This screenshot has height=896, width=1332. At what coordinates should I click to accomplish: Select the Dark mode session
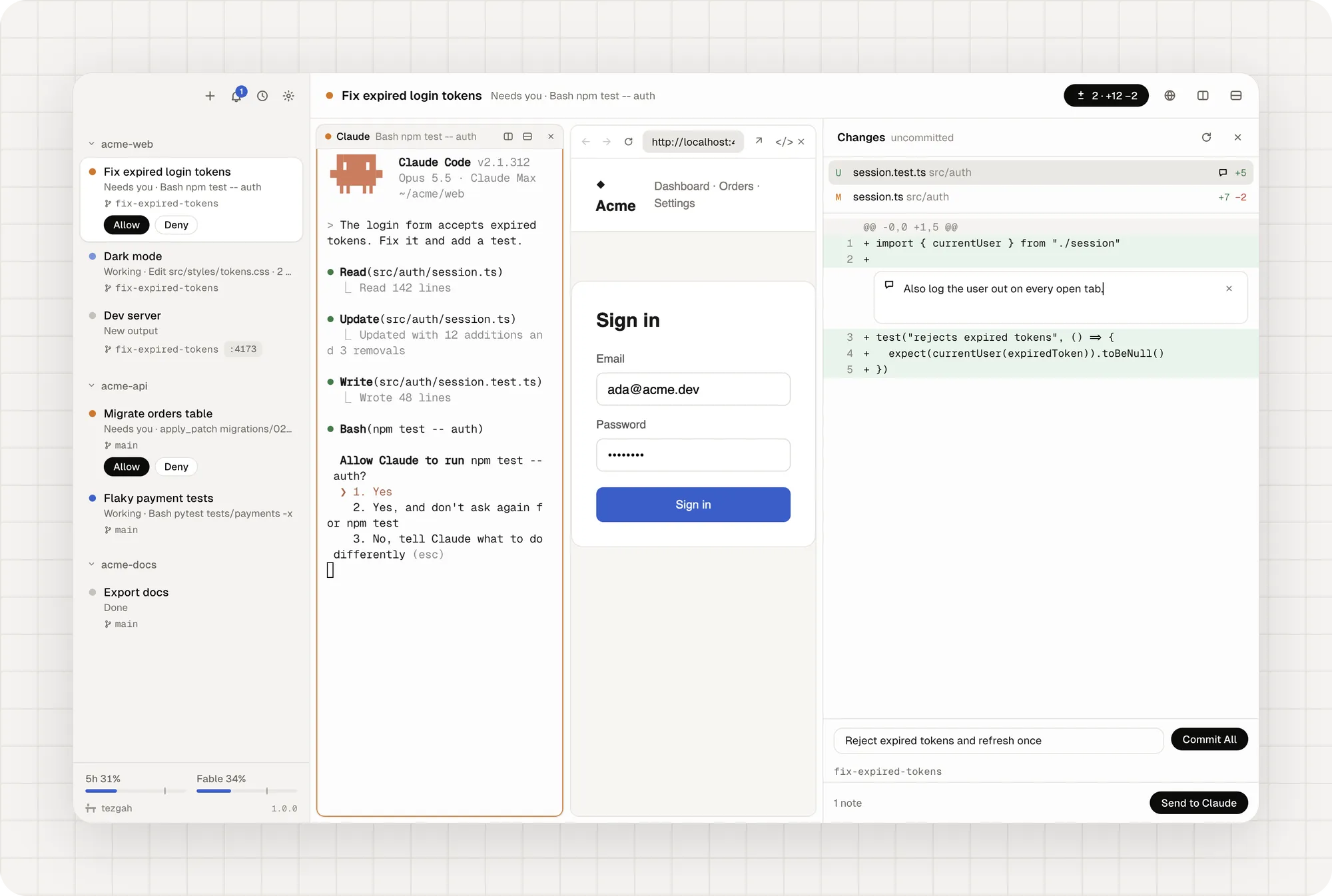pos(191,272)
